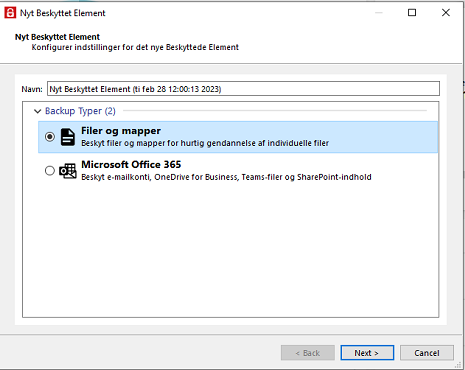Image resolution: width=465 pixels, height=370 pixels.
Task: Click the Navn text input field
Action: coord(243,89)
